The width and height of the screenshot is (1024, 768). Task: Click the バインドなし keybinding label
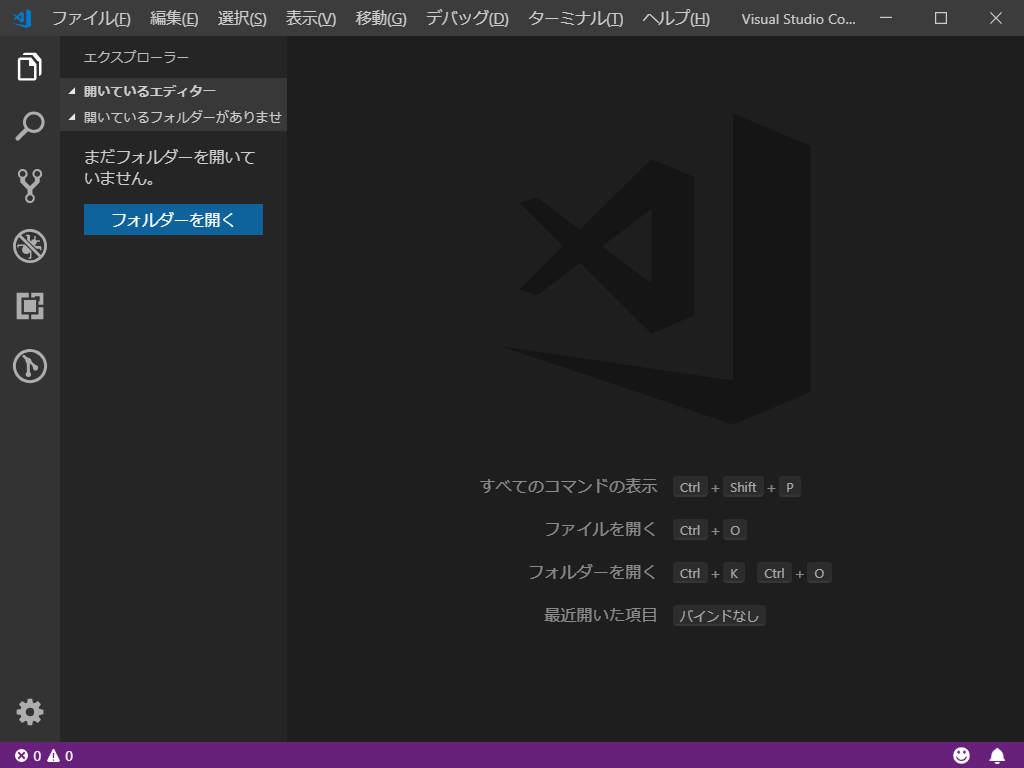point(718,615)
